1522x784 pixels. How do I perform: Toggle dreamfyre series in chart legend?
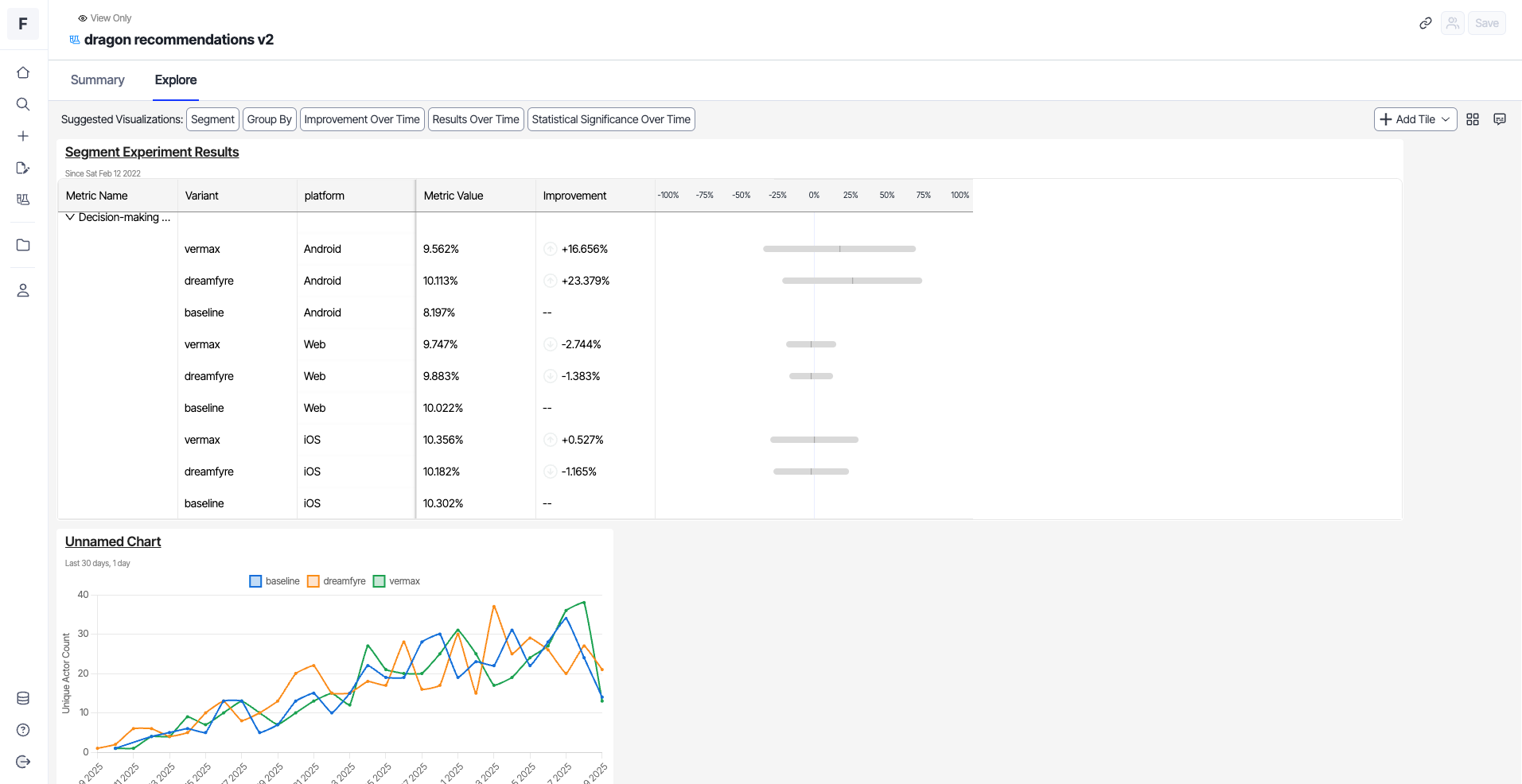[337, 581]
